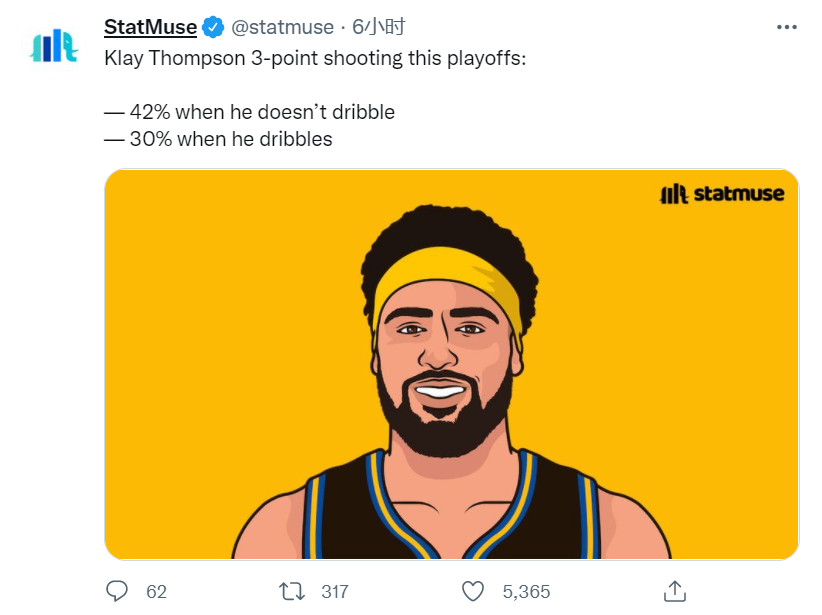Click the retweet arrows icon
The image size is (822, 615).
(291, 591)
